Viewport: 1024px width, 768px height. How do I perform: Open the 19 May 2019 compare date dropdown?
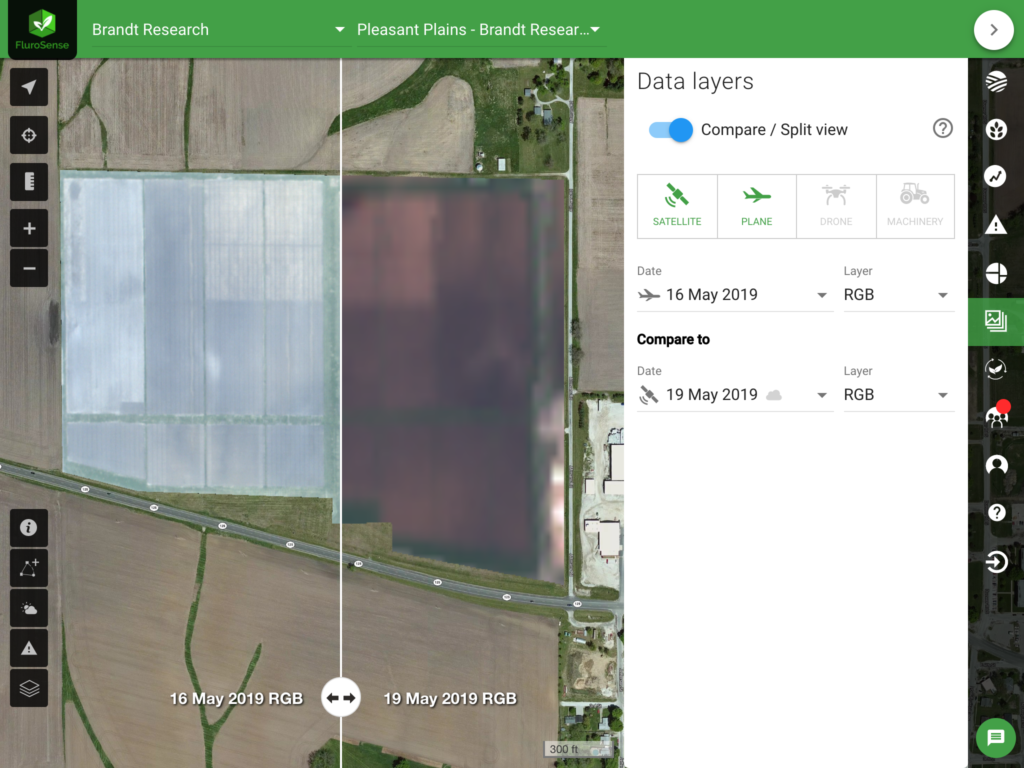(735, 395)
